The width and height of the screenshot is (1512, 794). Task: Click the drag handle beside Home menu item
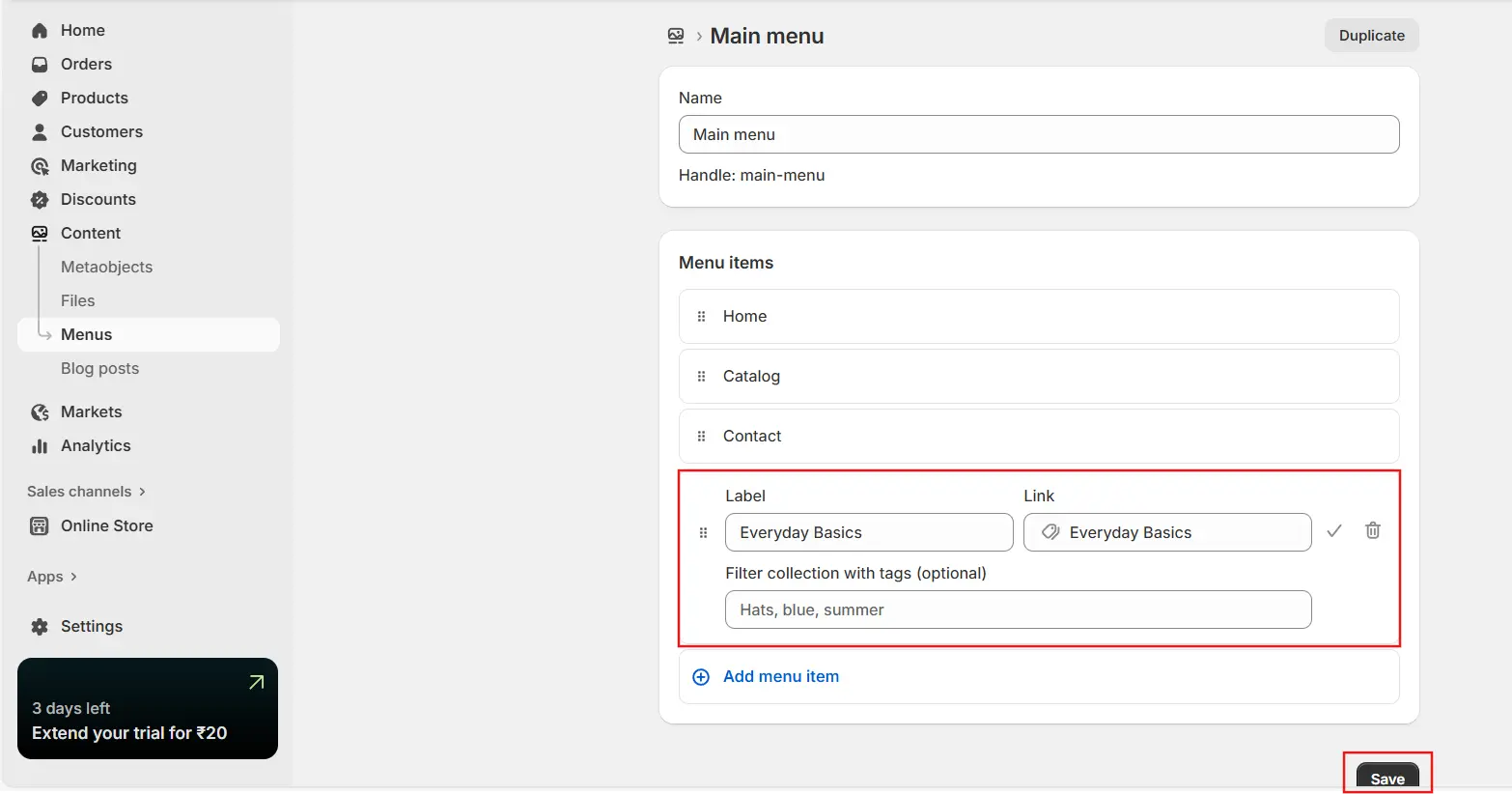[x=702, y=317]
